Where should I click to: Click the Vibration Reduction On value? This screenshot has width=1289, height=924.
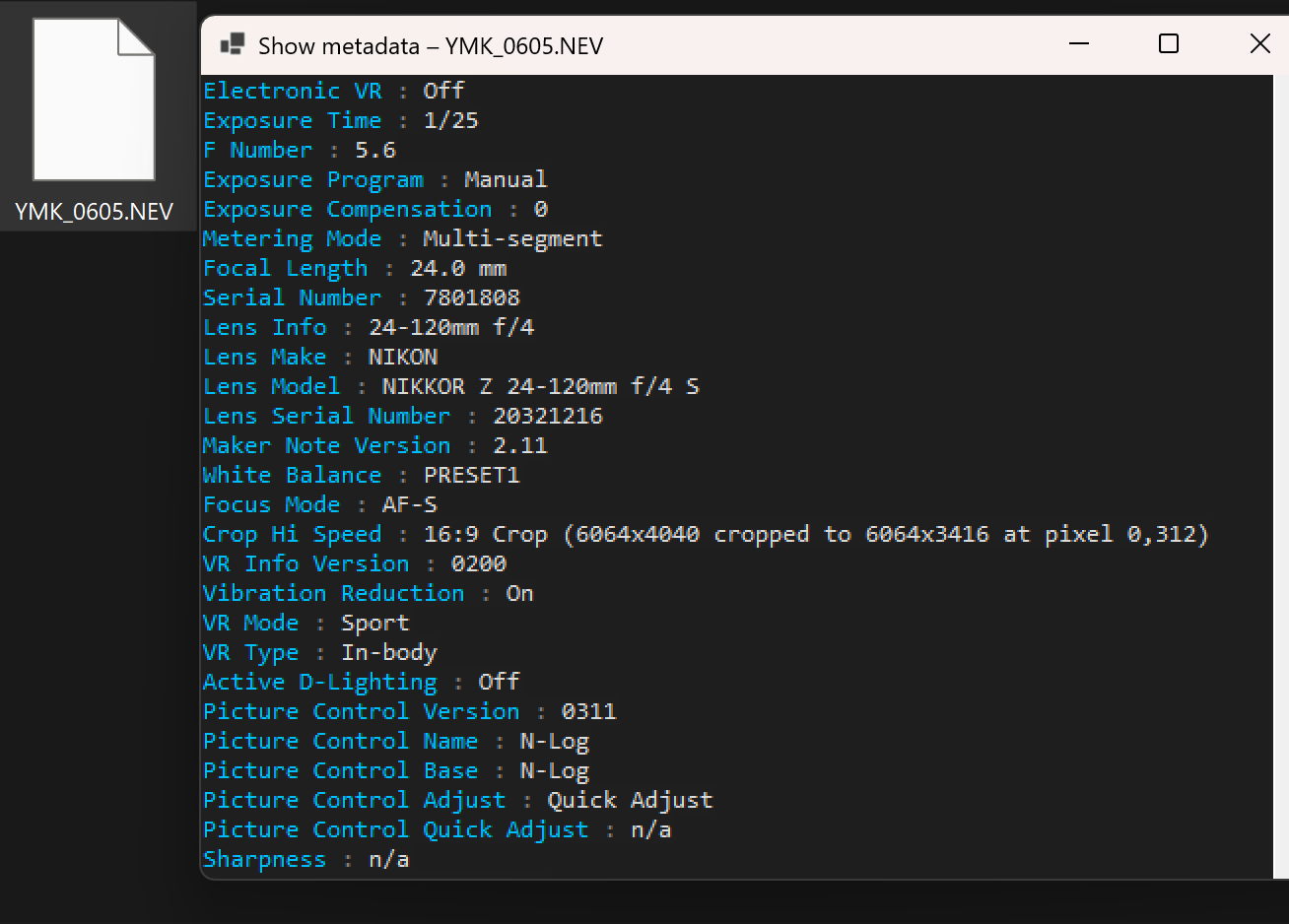point(519,594)
